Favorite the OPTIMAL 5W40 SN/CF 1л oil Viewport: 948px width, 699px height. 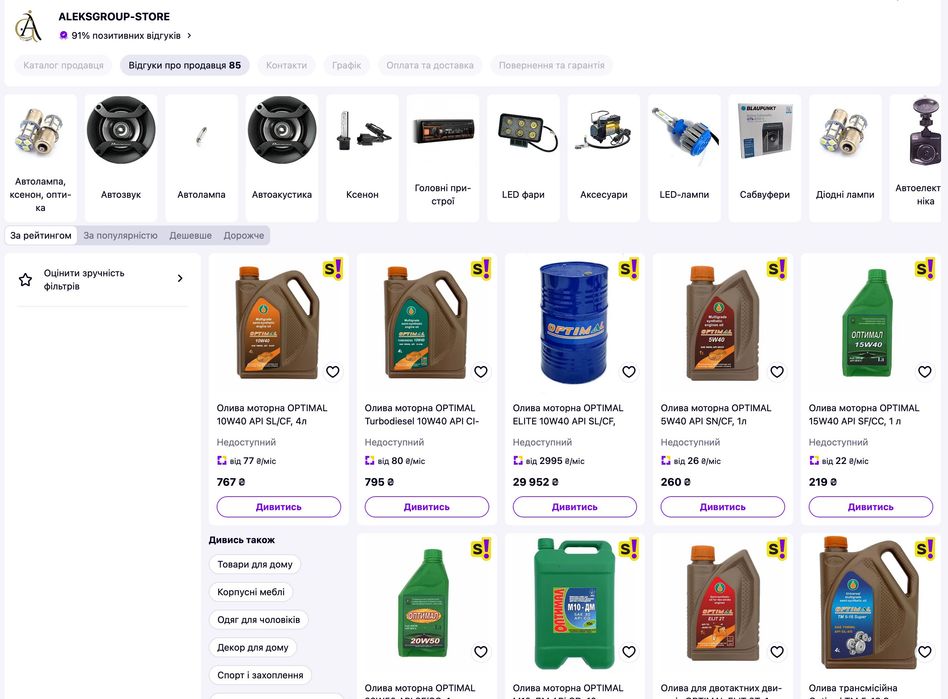[x=777, y=372]
